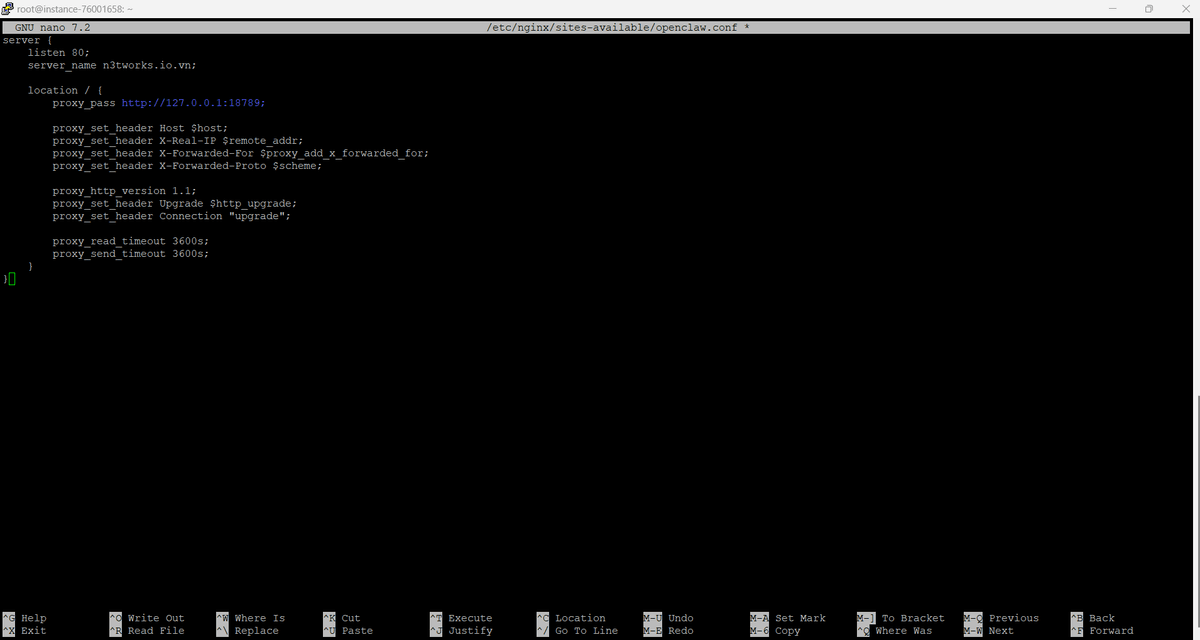The width and height of the screenshot is (1200, 640).
Task: Select the Write Out shortcut label
Action: tap(155, 618)
